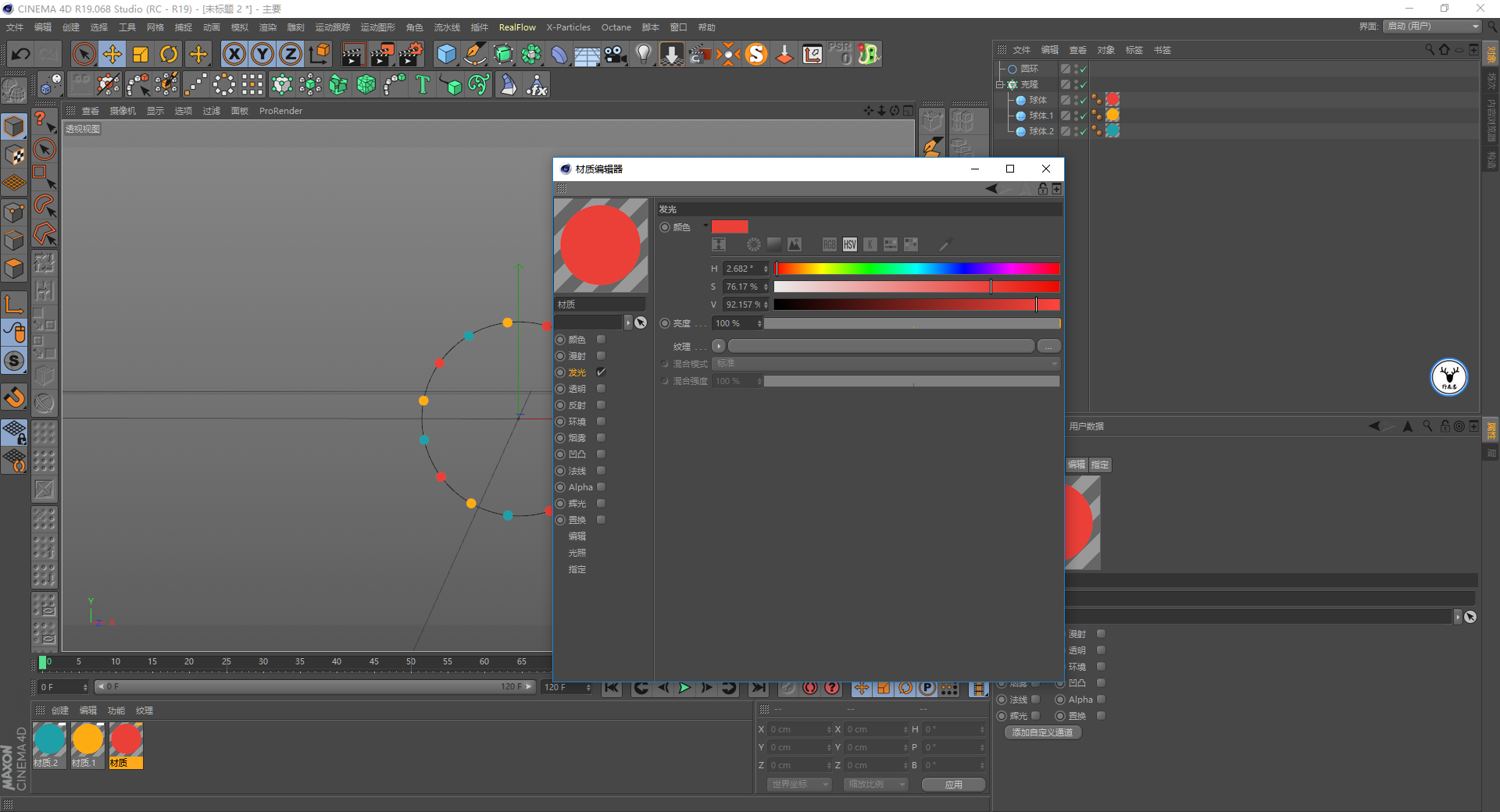Enable the 颜色 channel checkbox
1500x812 pixels.
pos(601,339)
